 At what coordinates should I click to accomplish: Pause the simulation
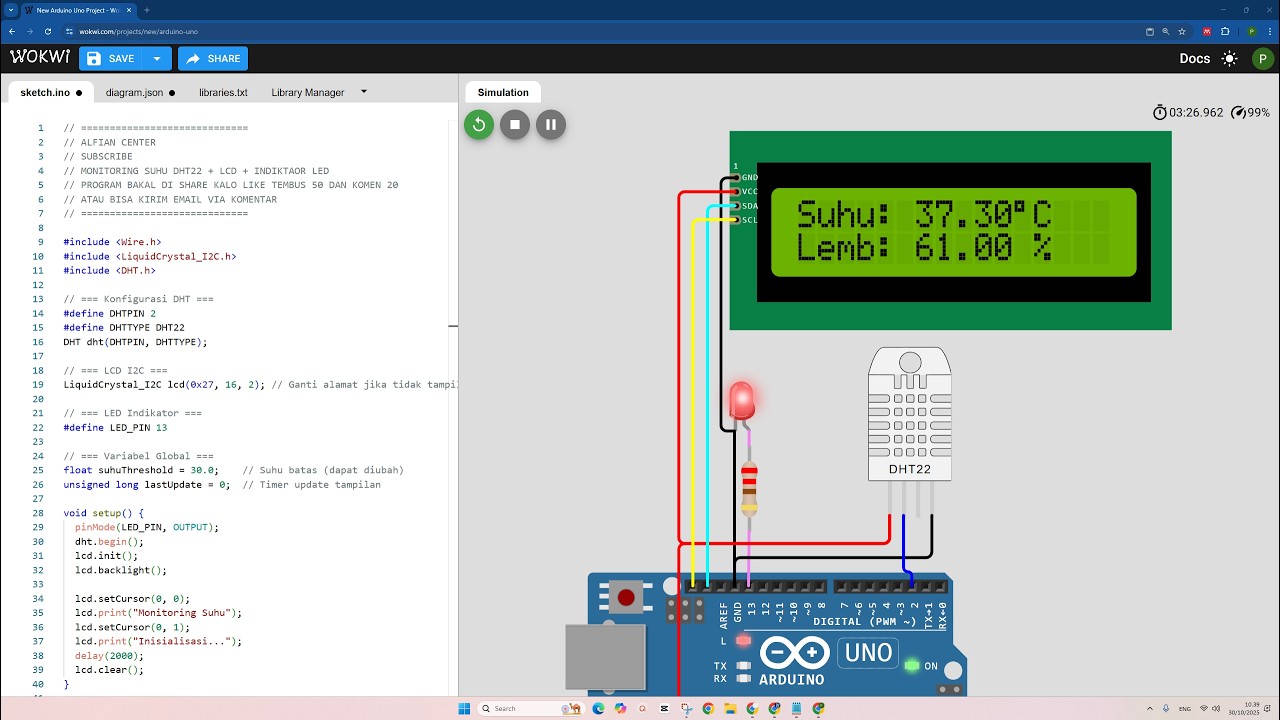coord(551,125)
